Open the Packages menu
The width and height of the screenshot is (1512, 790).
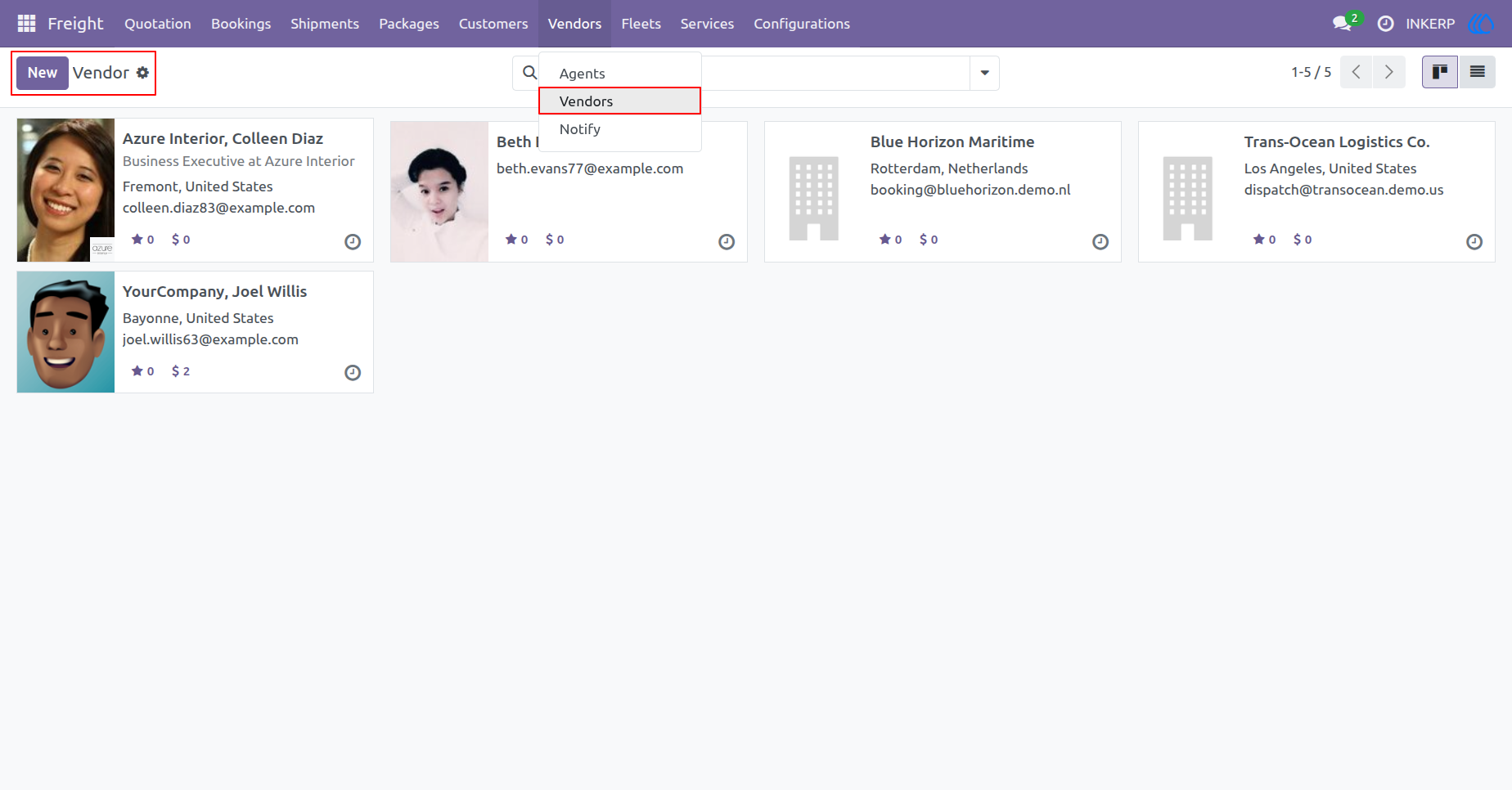409,24
